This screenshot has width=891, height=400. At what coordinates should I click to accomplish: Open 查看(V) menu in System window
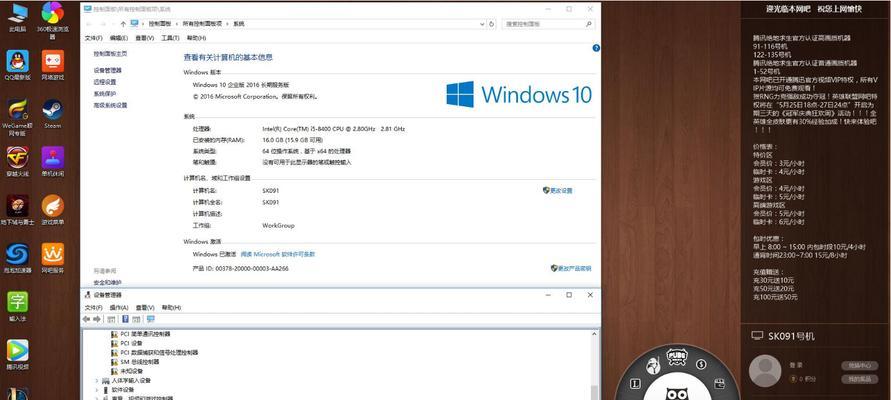point(144,38)
